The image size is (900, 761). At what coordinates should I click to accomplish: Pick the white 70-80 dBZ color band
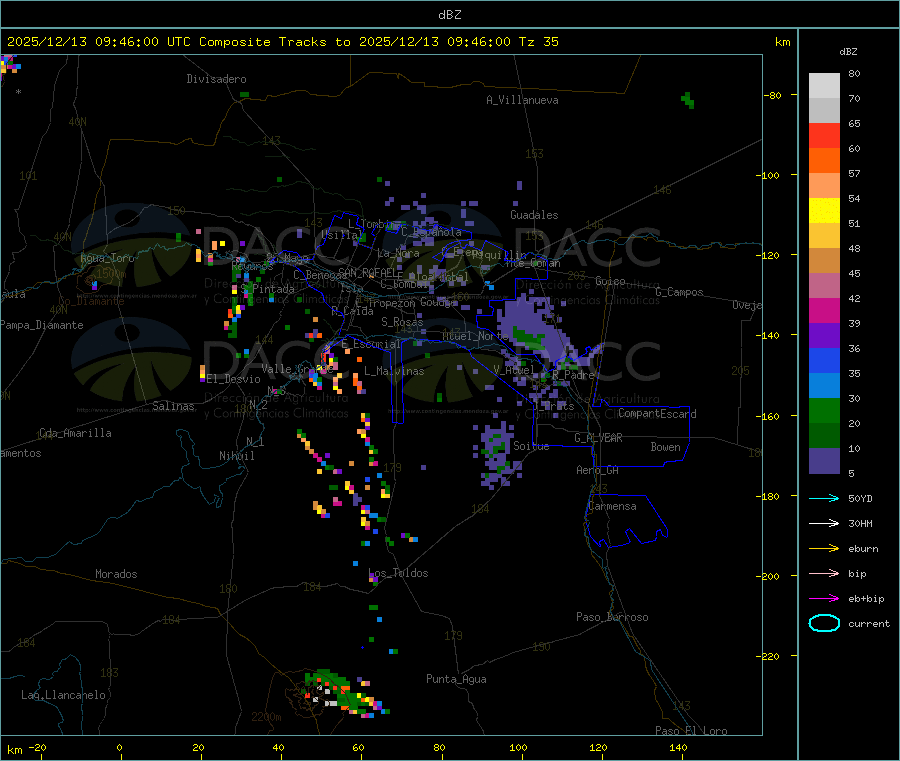coord(824,86)
